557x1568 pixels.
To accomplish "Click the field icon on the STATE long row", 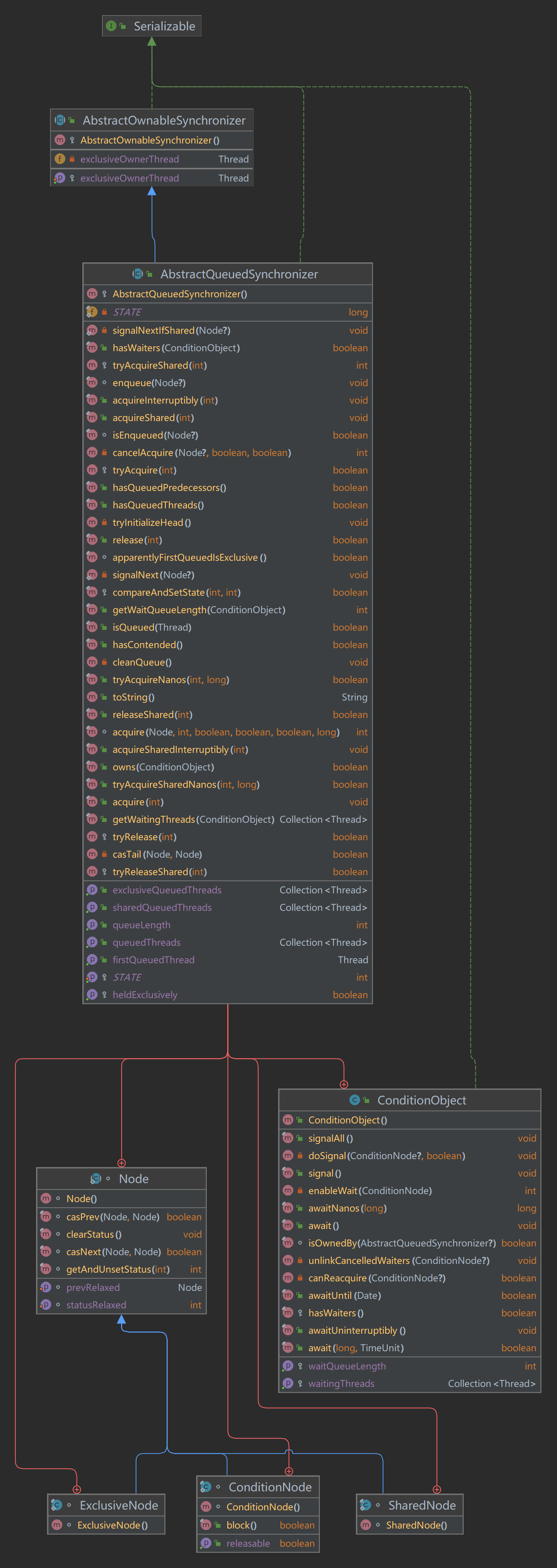I will point(92,312).
